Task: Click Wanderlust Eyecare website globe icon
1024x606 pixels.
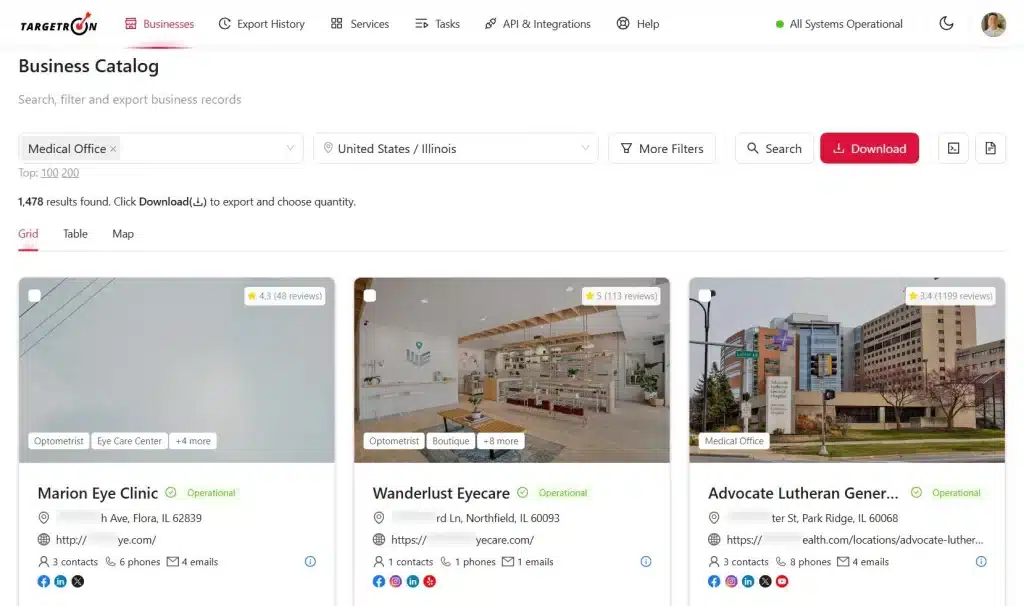Action: (379, 540)
